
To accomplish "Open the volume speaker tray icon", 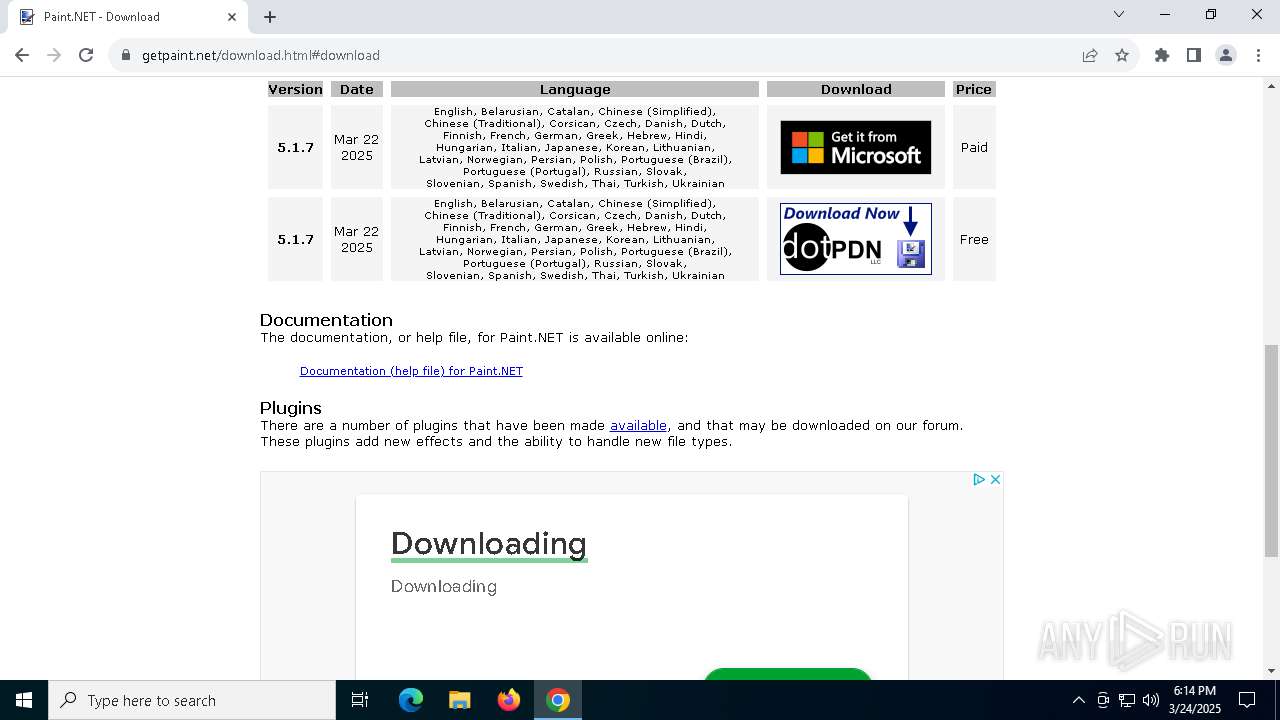I will pos(1151,700).
